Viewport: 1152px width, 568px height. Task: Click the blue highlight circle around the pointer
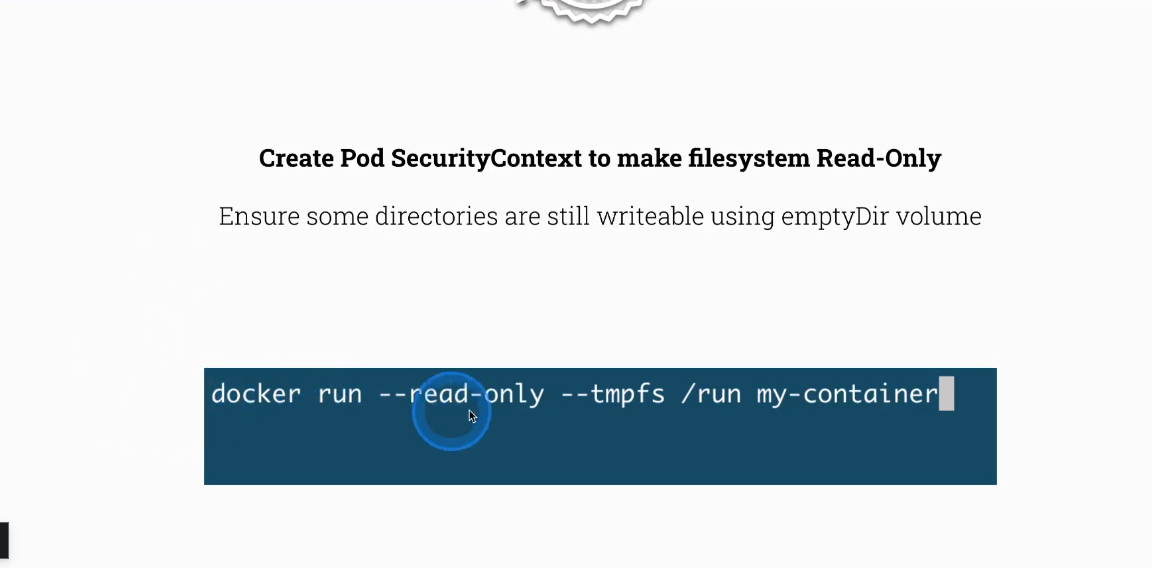point(450,412)
